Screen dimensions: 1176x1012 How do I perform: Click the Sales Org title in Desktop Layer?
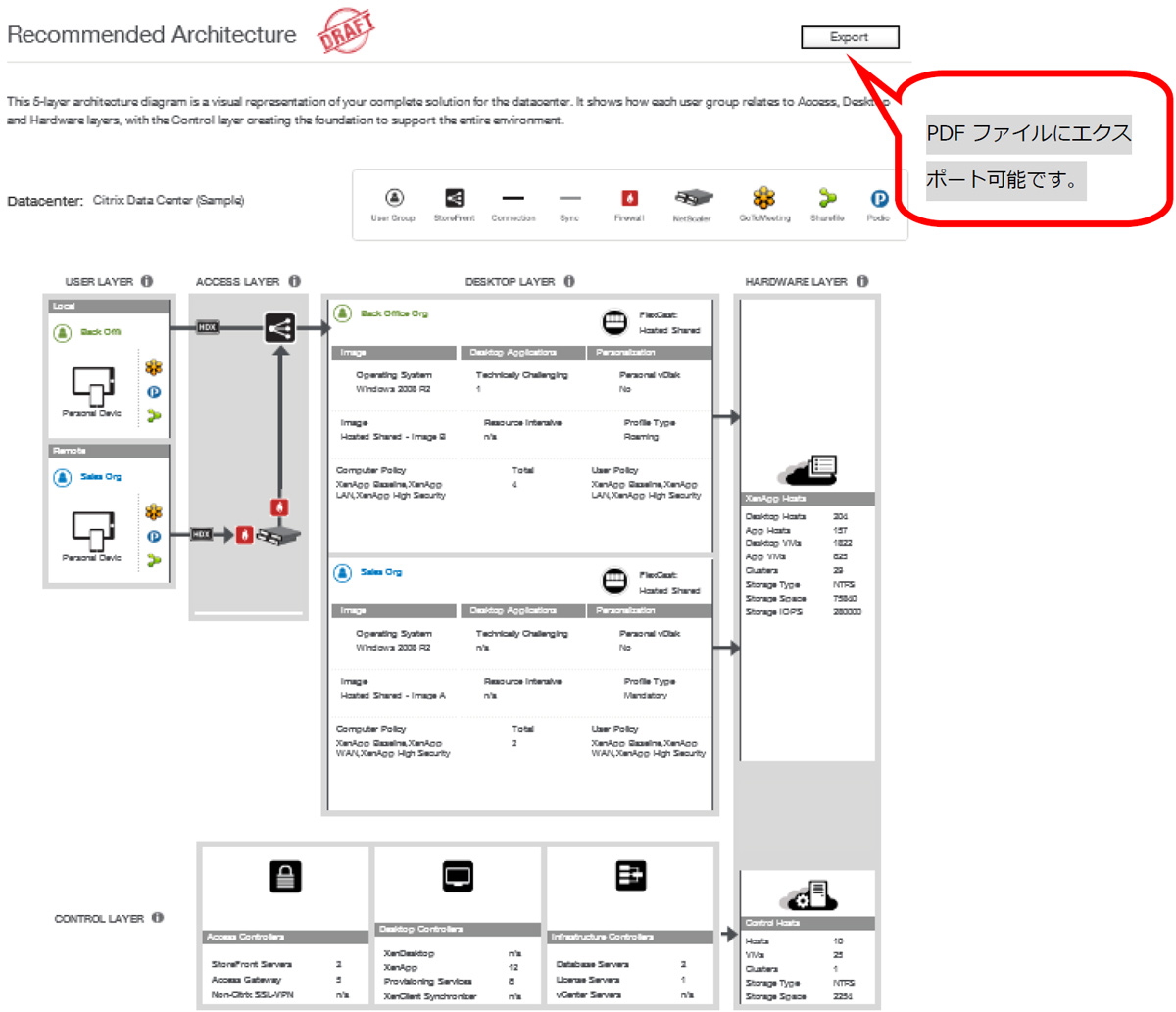point(381,572)
